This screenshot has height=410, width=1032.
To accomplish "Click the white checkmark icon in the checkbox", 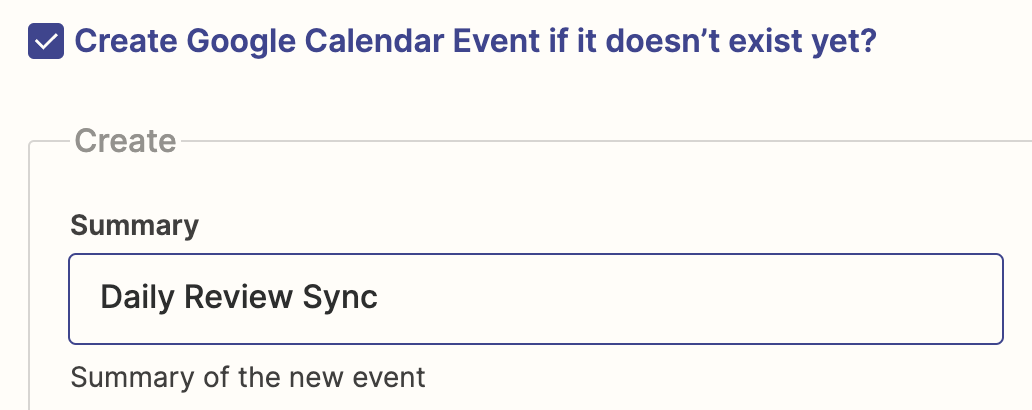I will pyautogui.click(x=46, y=42).
